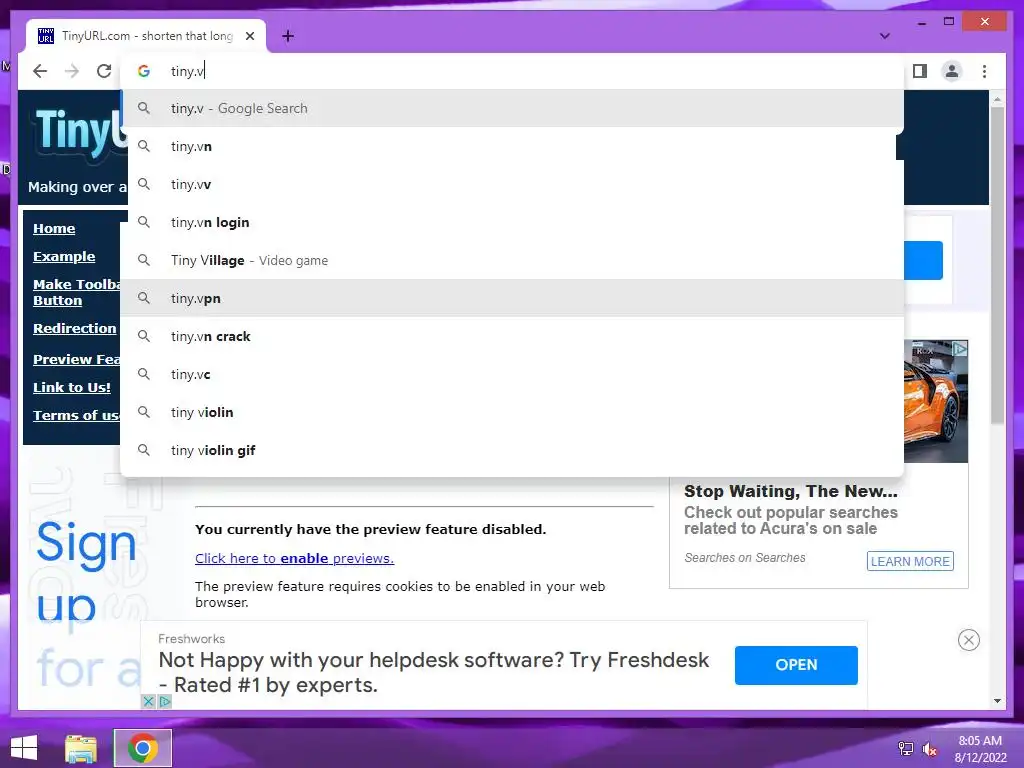1024x768 pixels.
Task: Choose the 'tiny.vpn' suggestion
Action: tap(513, 298)
